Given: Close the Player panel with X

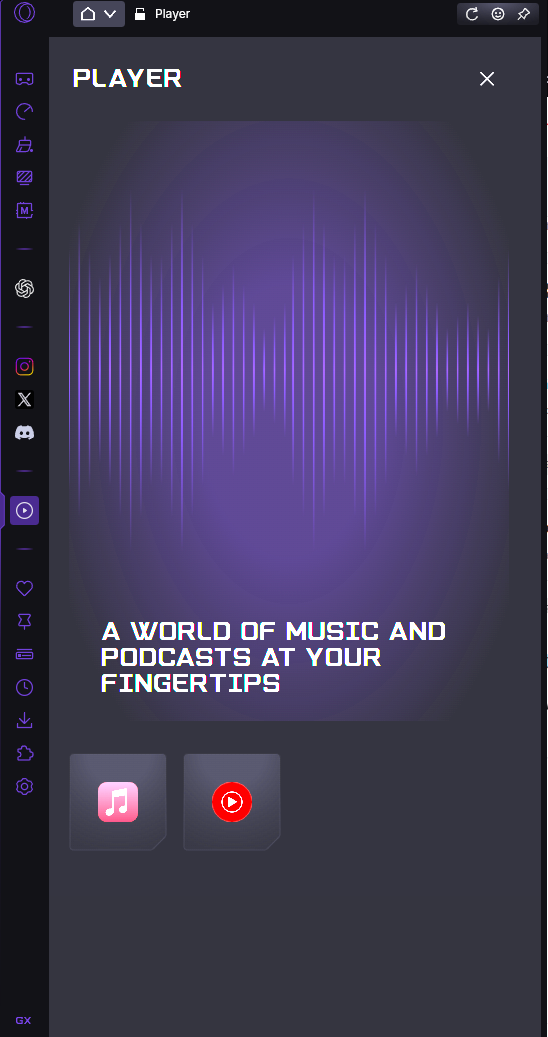Looking at the screenshot, I should click(x=487, y=79).
